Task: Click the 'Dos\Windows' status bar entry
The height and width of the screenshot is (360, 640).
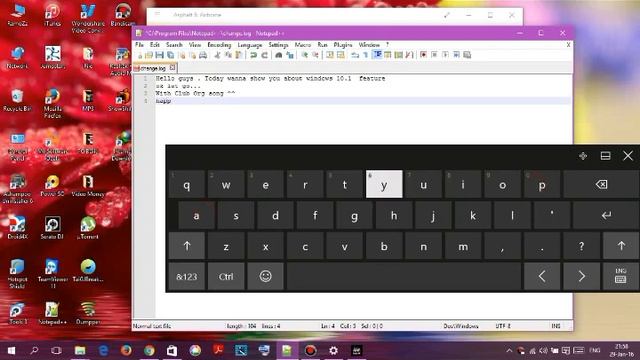Action: (461, 326)
